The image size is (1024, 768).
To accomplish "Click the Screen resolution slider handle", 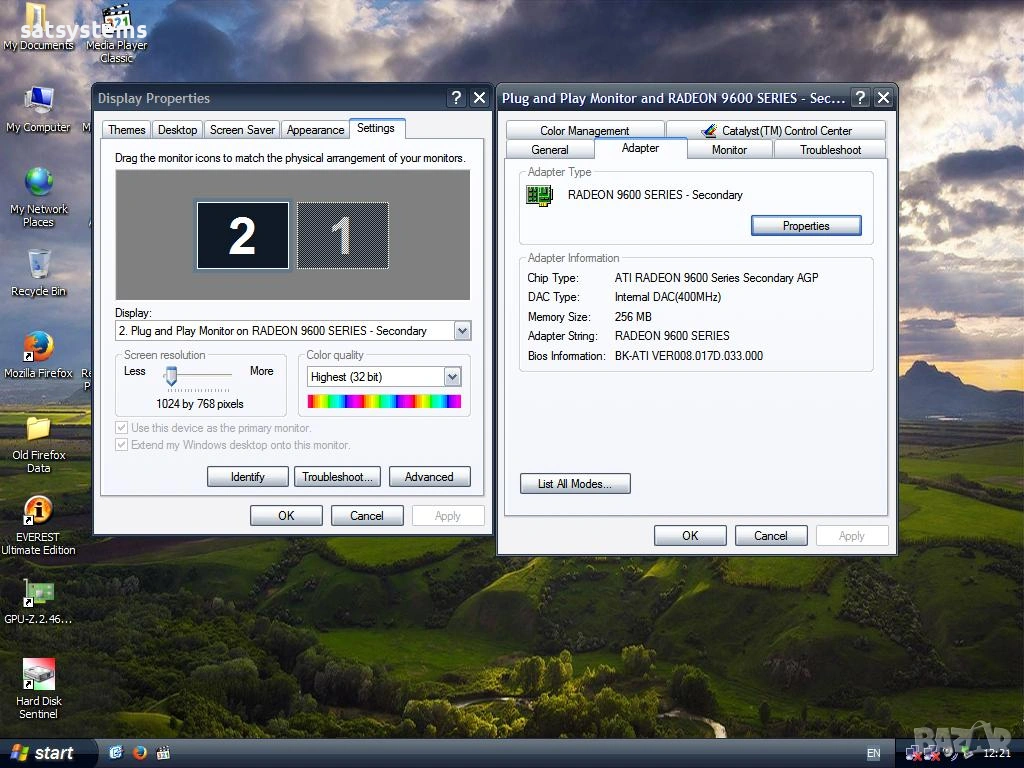I will (171, 376).
